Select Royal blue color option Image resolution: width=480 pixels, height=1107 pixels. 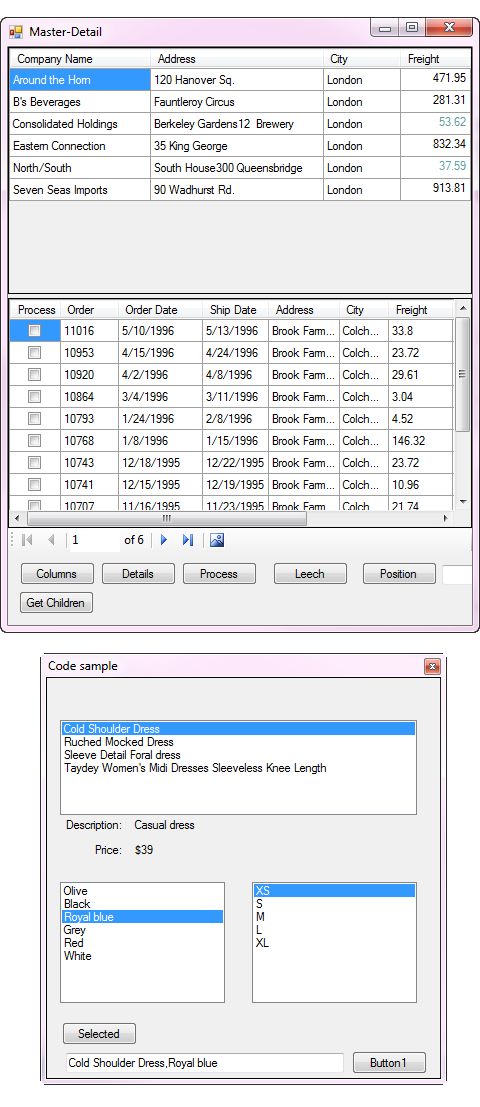pyautogui.click(x=143, y=917)
